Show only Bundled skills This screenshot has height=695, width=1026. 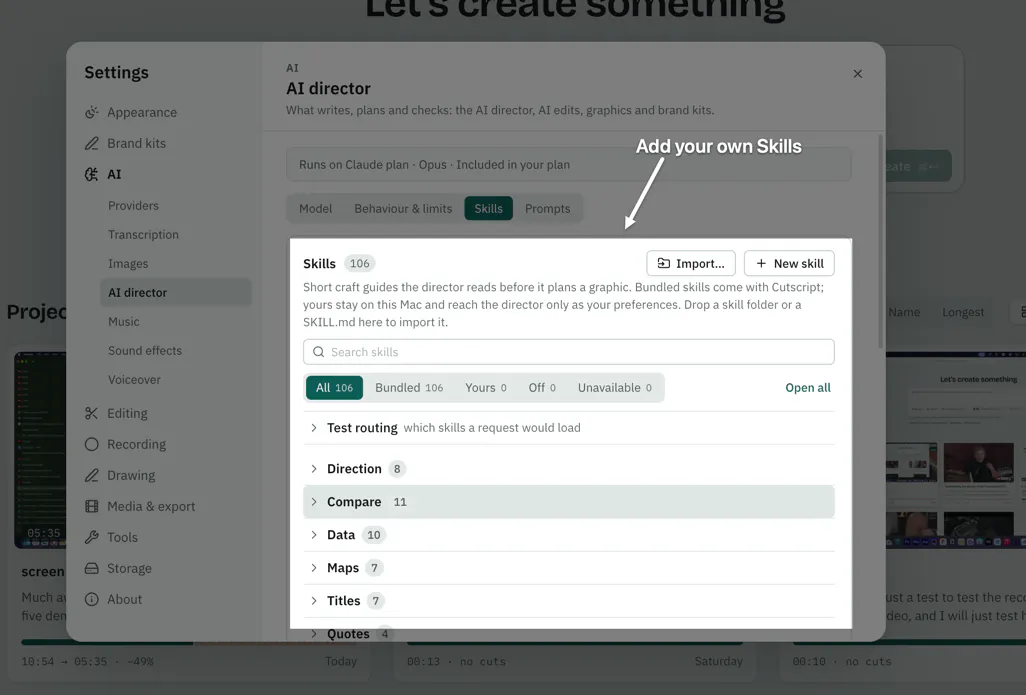pyautogui.click(x=409, y=388)
